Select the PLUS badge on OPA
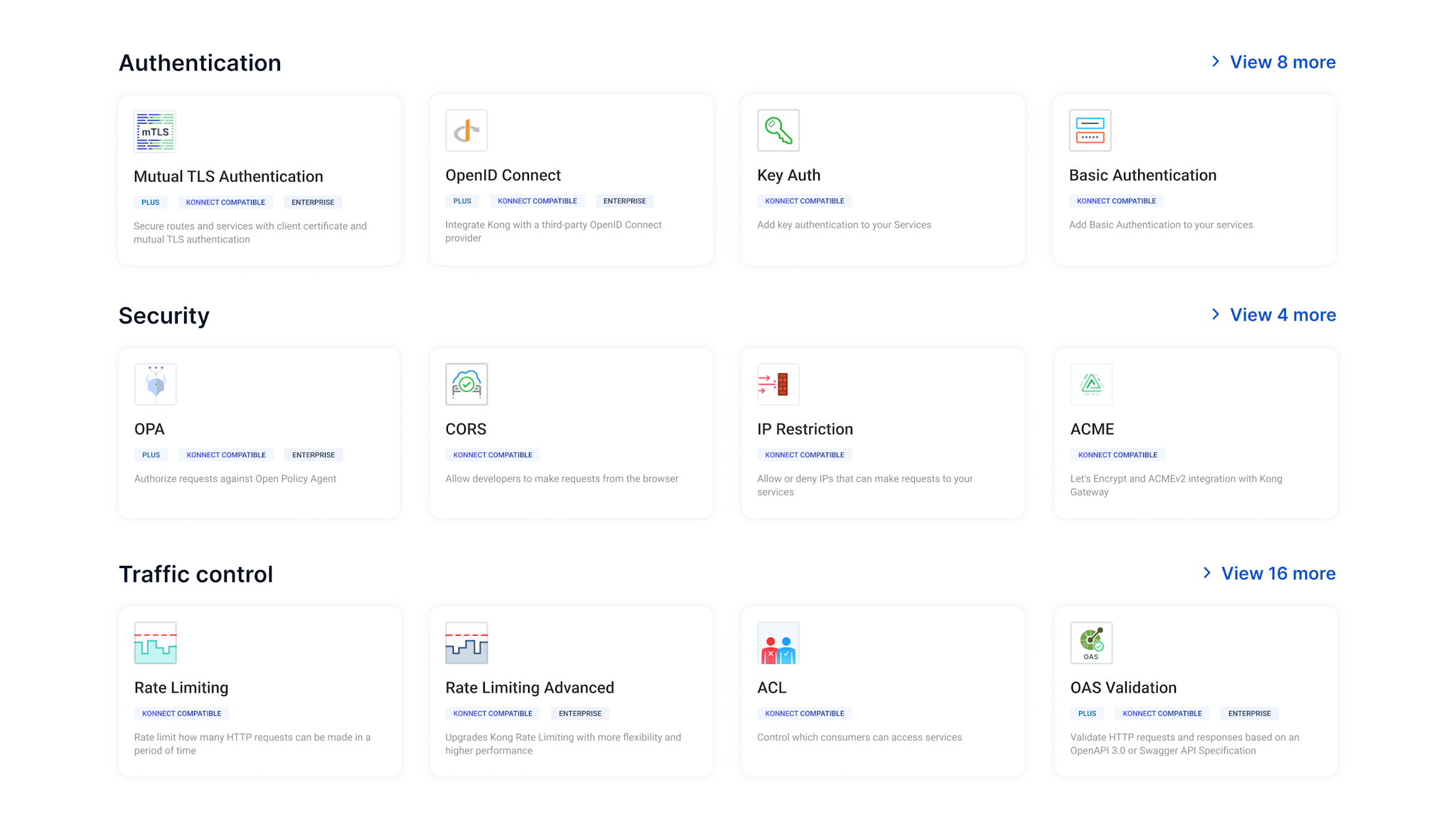Image resolution: width=1456 pixels, height=819 pixels. (x=151, y=454)
